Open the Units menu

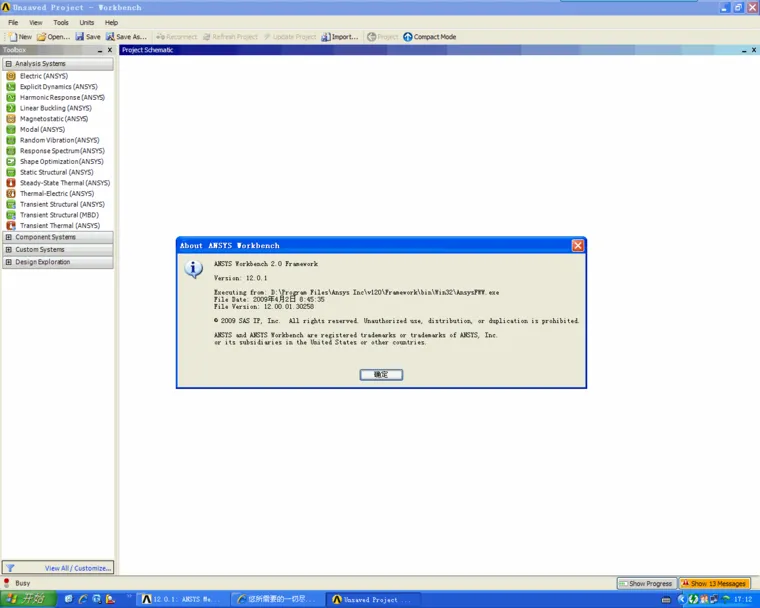(87, 22)
